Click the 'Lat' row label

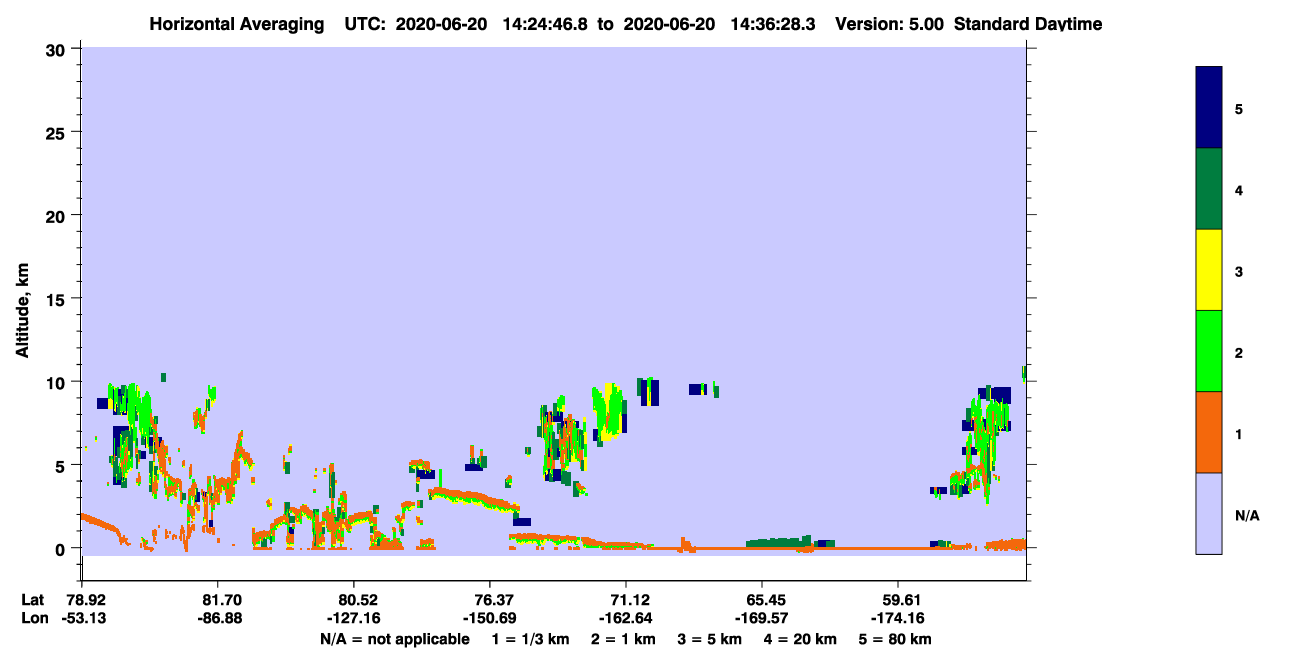[x=32, y=600]
